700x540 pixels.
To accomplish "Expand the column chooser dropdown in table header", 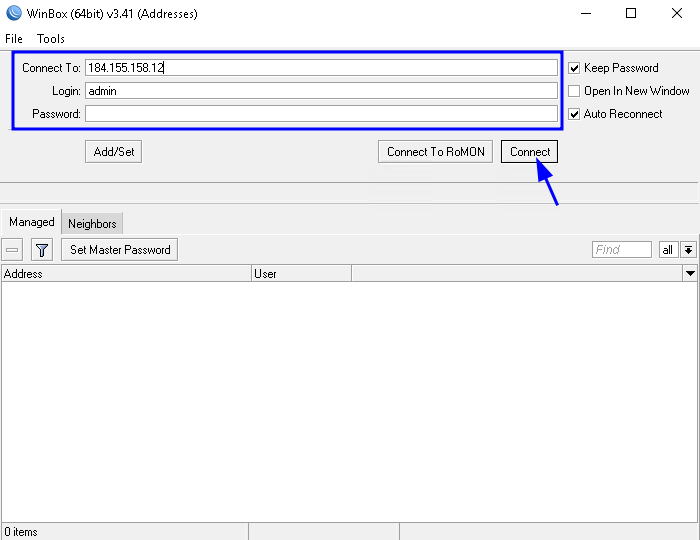I will [689, 273].
